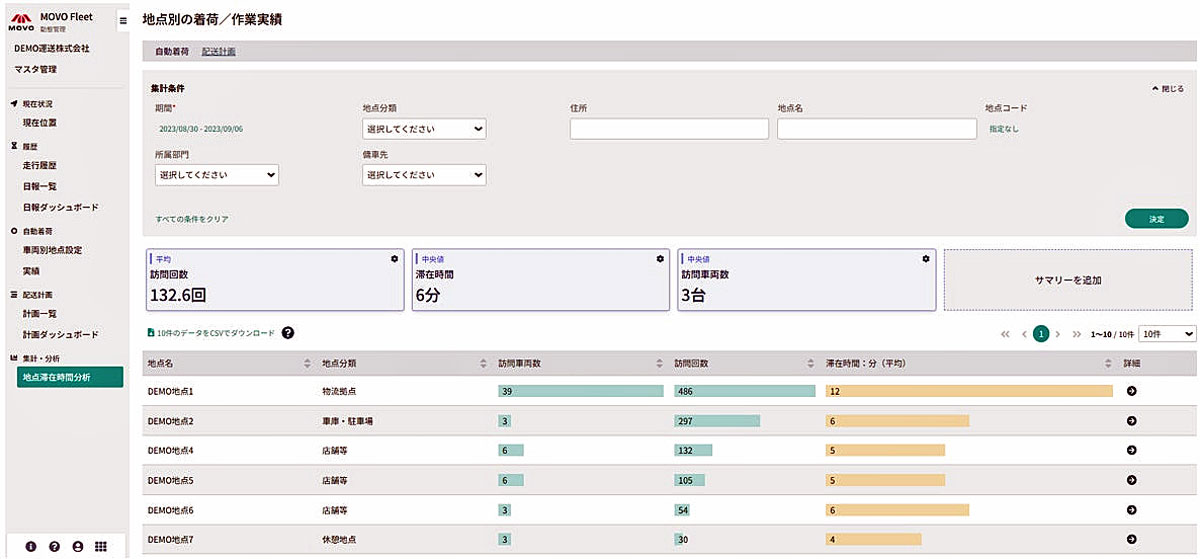This screenshot has width=1200, height=559.
Task: Select 地点滞在時間分析 in the sidebar
Action: 70,377
